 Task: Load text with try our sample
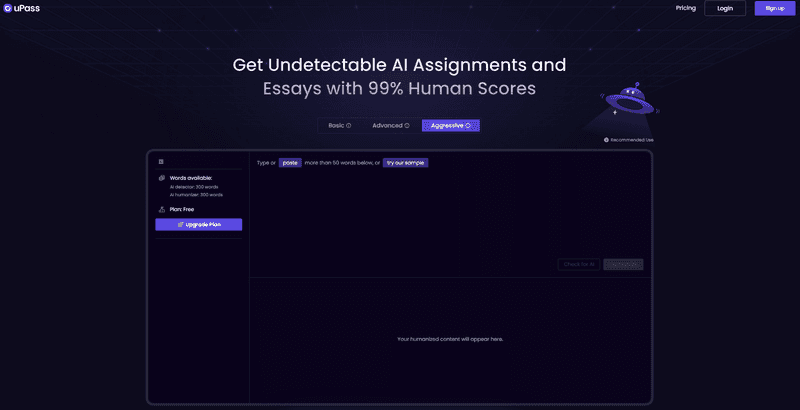coord(405,162)
